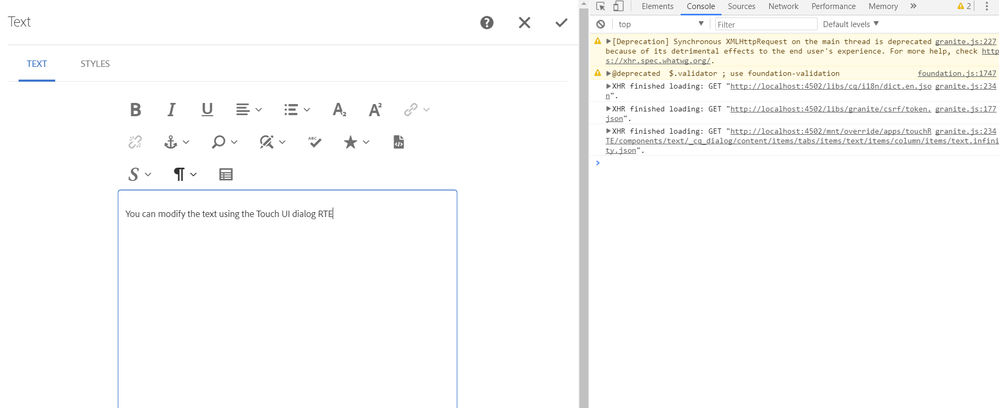The image size is (999, 408).
Task: Open the DevTools Memory tab
Action: click(x=883, y=6)
